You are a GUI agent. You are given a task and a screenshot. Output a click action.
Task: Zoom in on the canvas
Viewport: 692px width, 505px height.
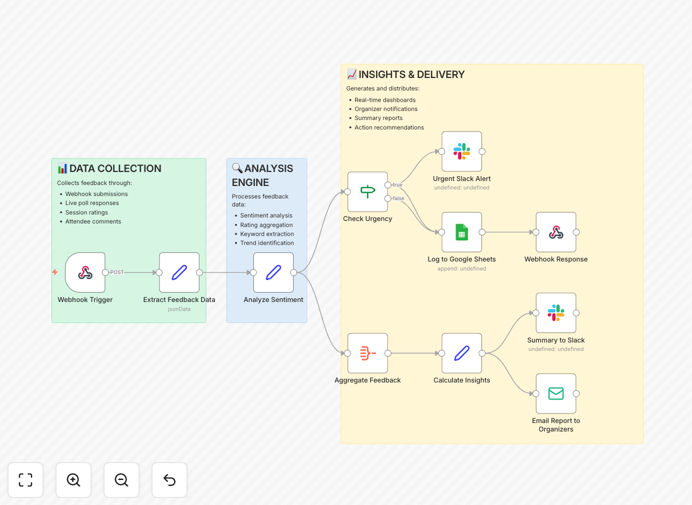coord(73,480)
